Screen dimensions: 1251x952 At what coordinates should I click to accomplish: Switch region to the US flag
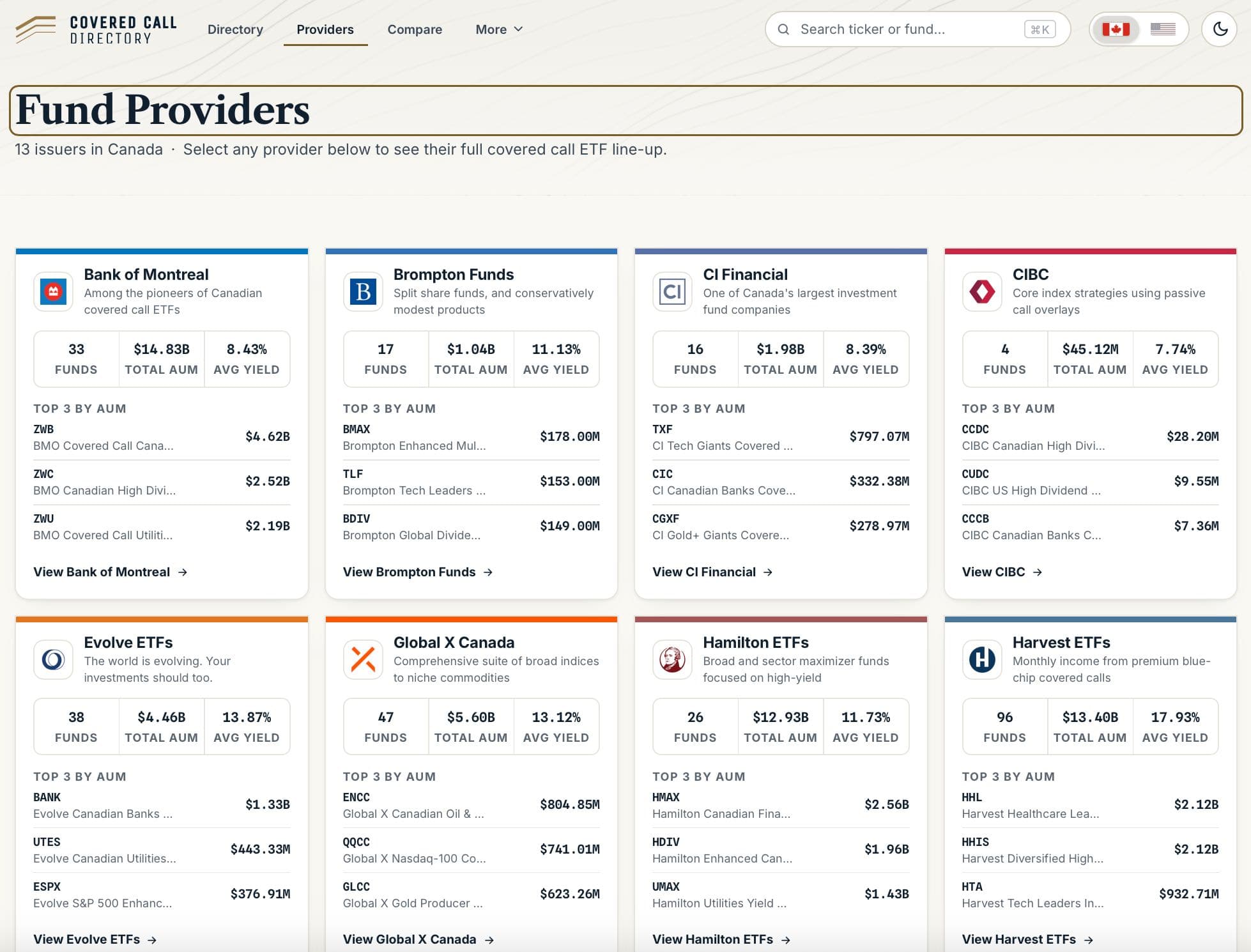click(x=1163, y=29)
